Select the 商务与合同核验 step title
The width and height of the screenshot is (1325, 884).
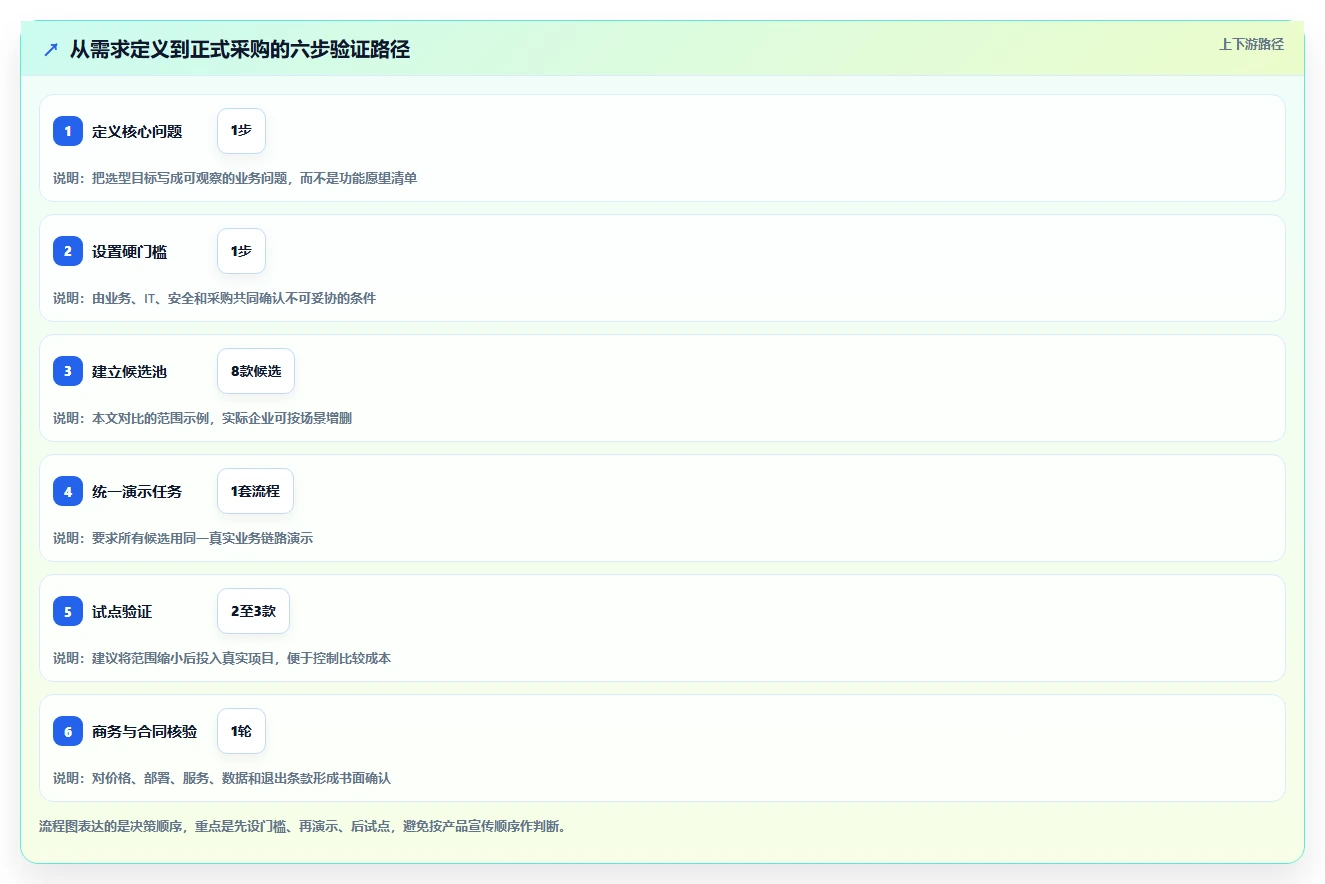(x=145, y=731)
